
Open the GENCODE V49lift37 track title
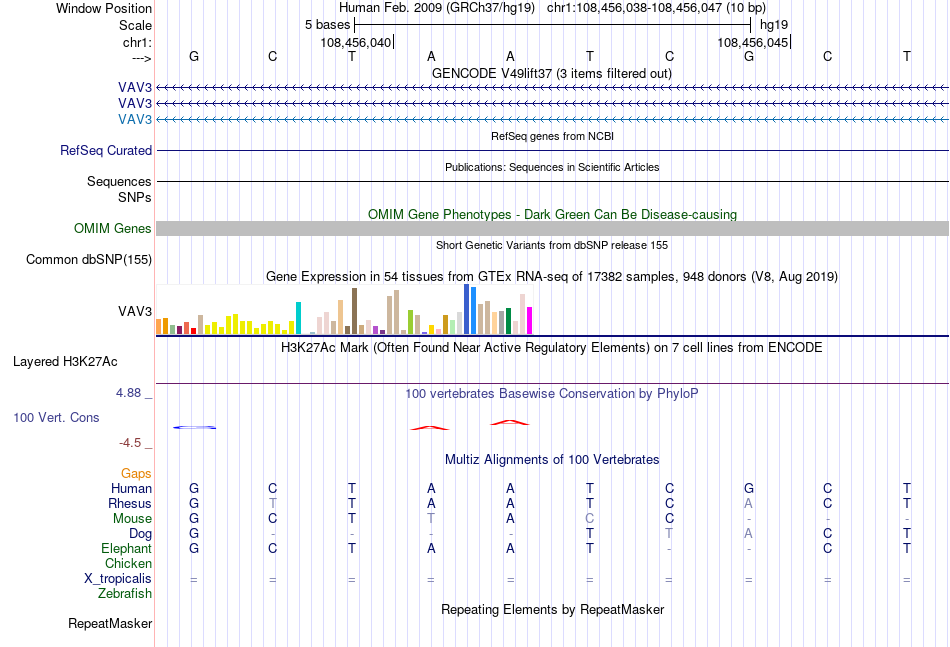(x=551, y=73)
